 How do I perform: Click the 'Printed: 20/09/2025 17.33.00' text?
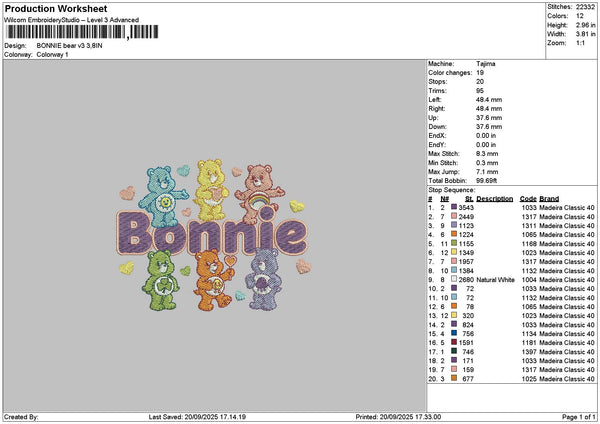coord(398,417)
